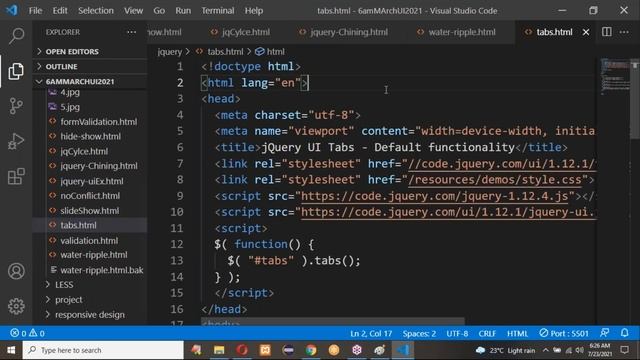Screen dimensions: 640x360
Task: Expand the responsive design folder
Action: (90, 315)
